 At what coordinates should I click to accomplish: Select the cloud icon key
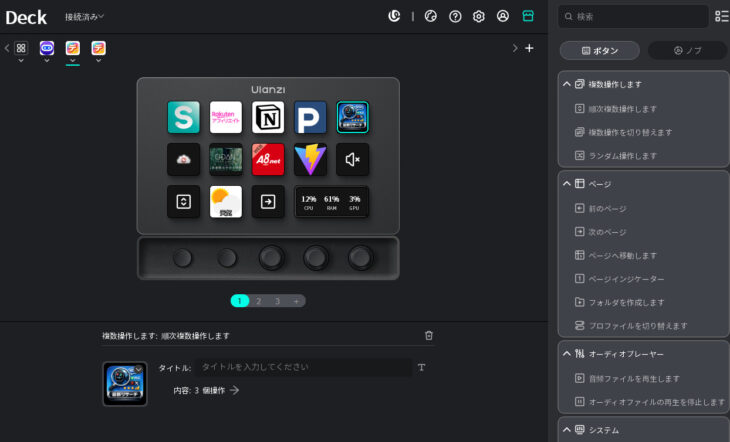pyautogui.click(x=183, y=160)
